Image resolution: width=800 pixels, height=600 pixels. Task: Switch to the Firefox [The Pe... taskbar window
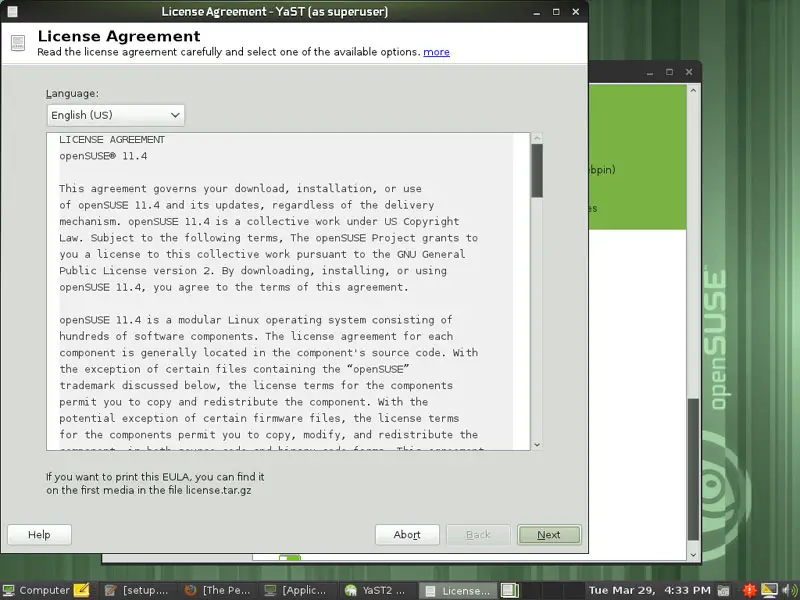[x=217, y=590]
